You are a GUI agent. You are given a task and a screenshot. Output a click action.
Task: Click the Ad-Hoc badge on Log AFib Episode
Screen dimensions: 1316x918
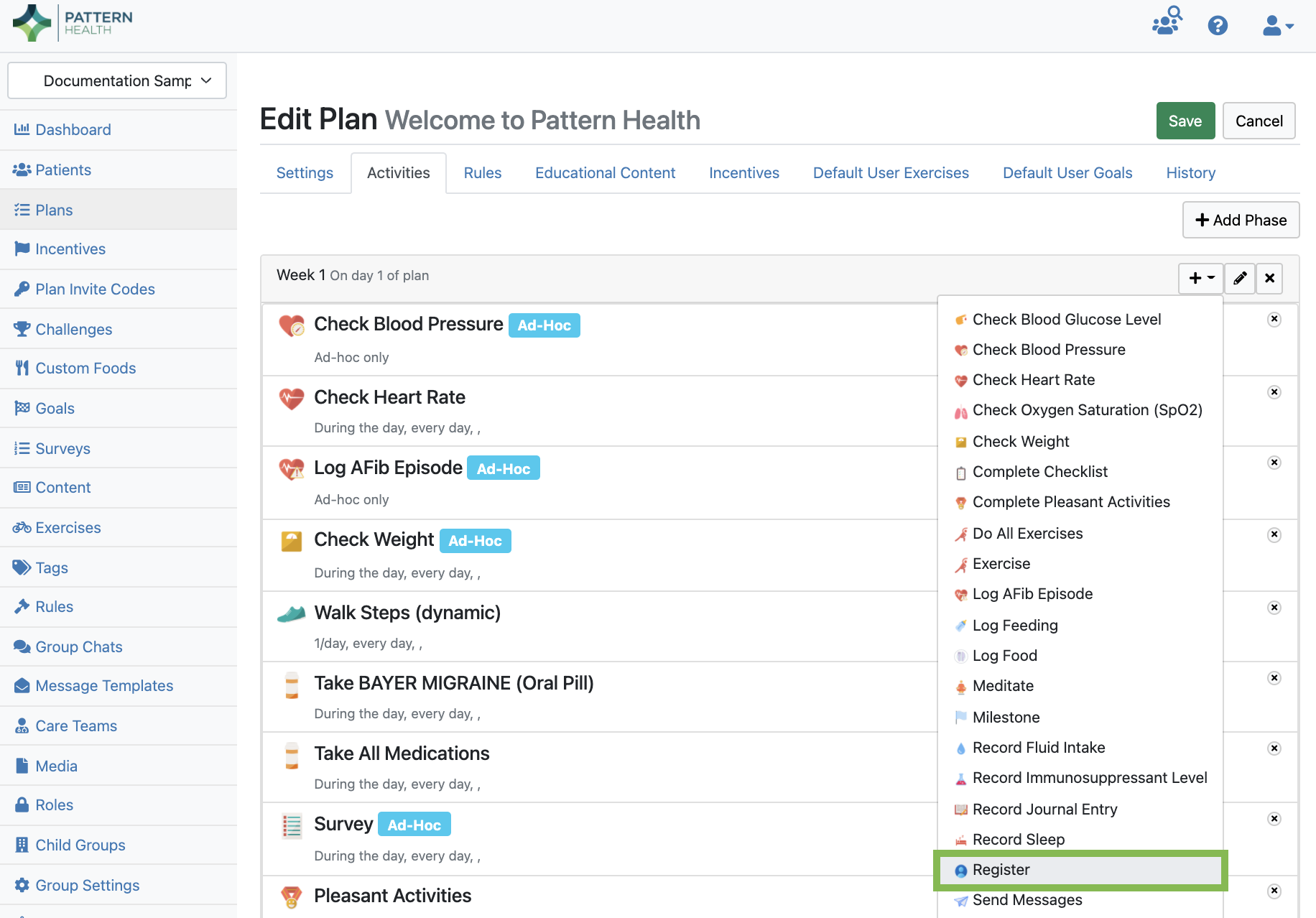tap(503, 468)
